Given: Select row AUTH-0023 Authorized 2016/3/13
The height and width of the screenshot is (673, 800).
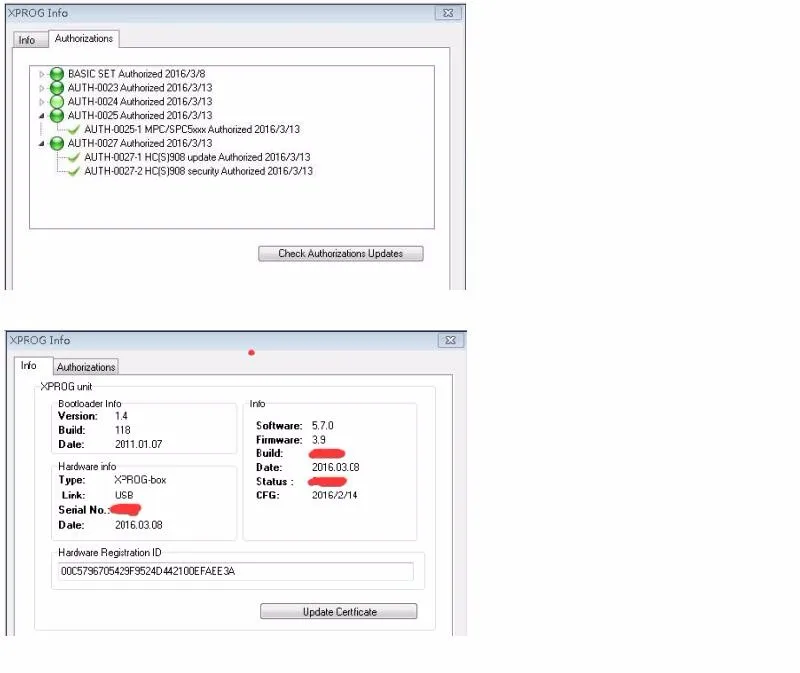Looking at the screenshot, I should 140,88.
